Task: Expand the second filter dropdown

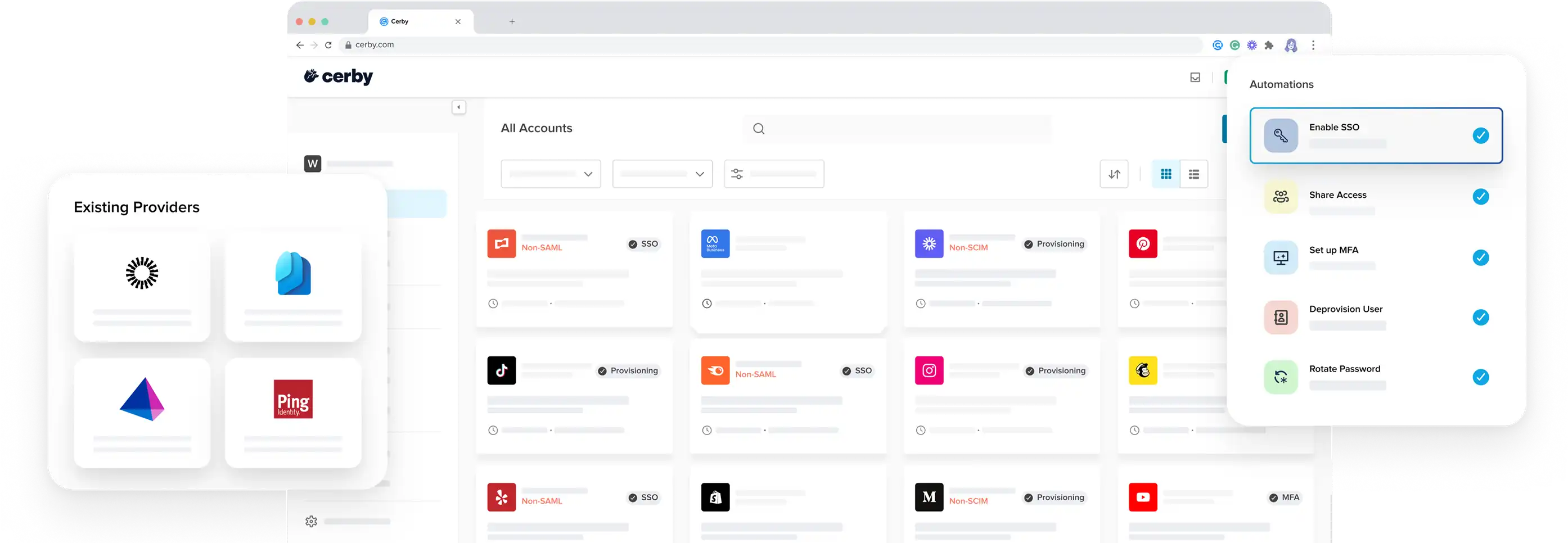Action: pos(663,174)
